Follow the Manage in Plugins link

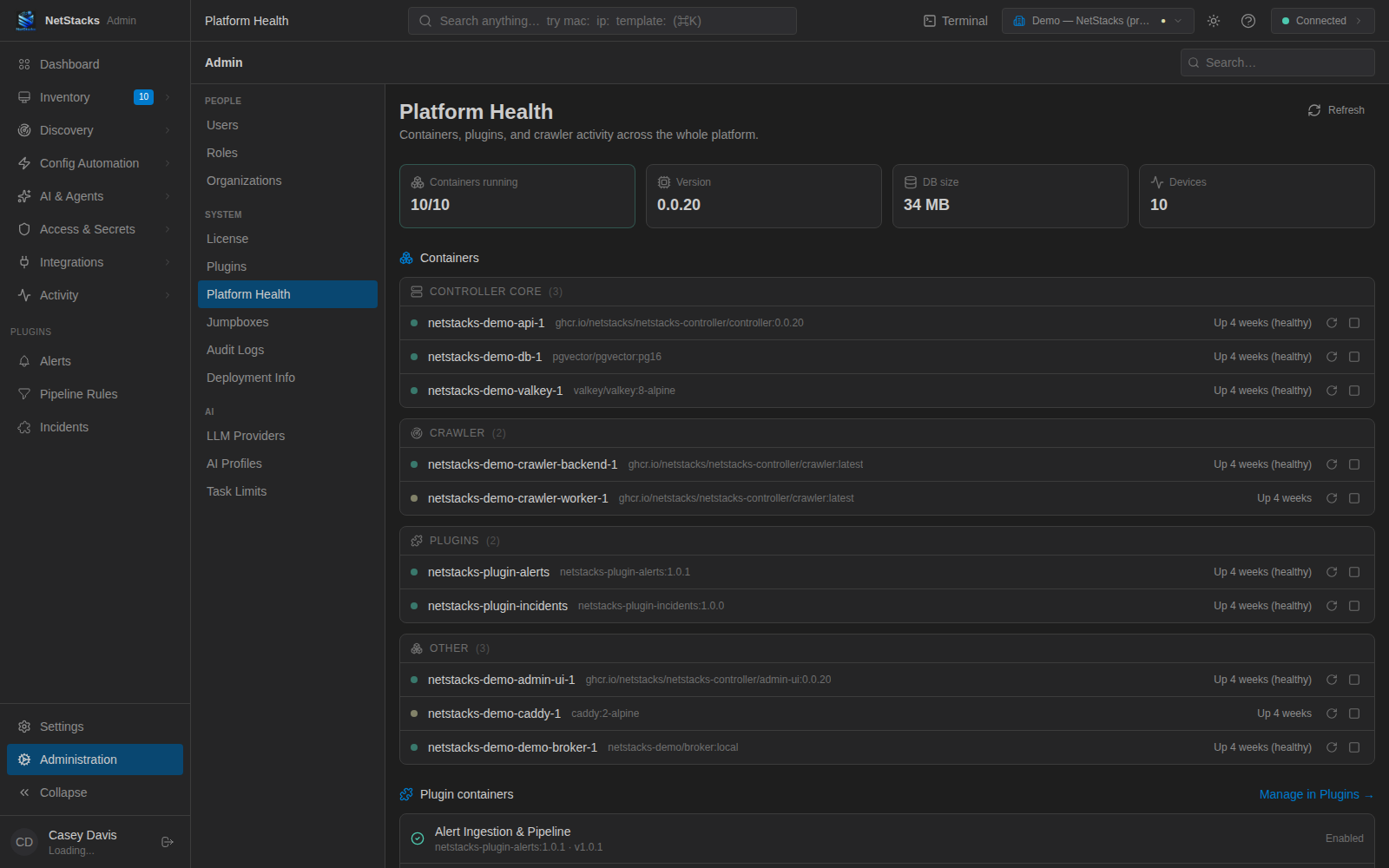(1316, 794)
